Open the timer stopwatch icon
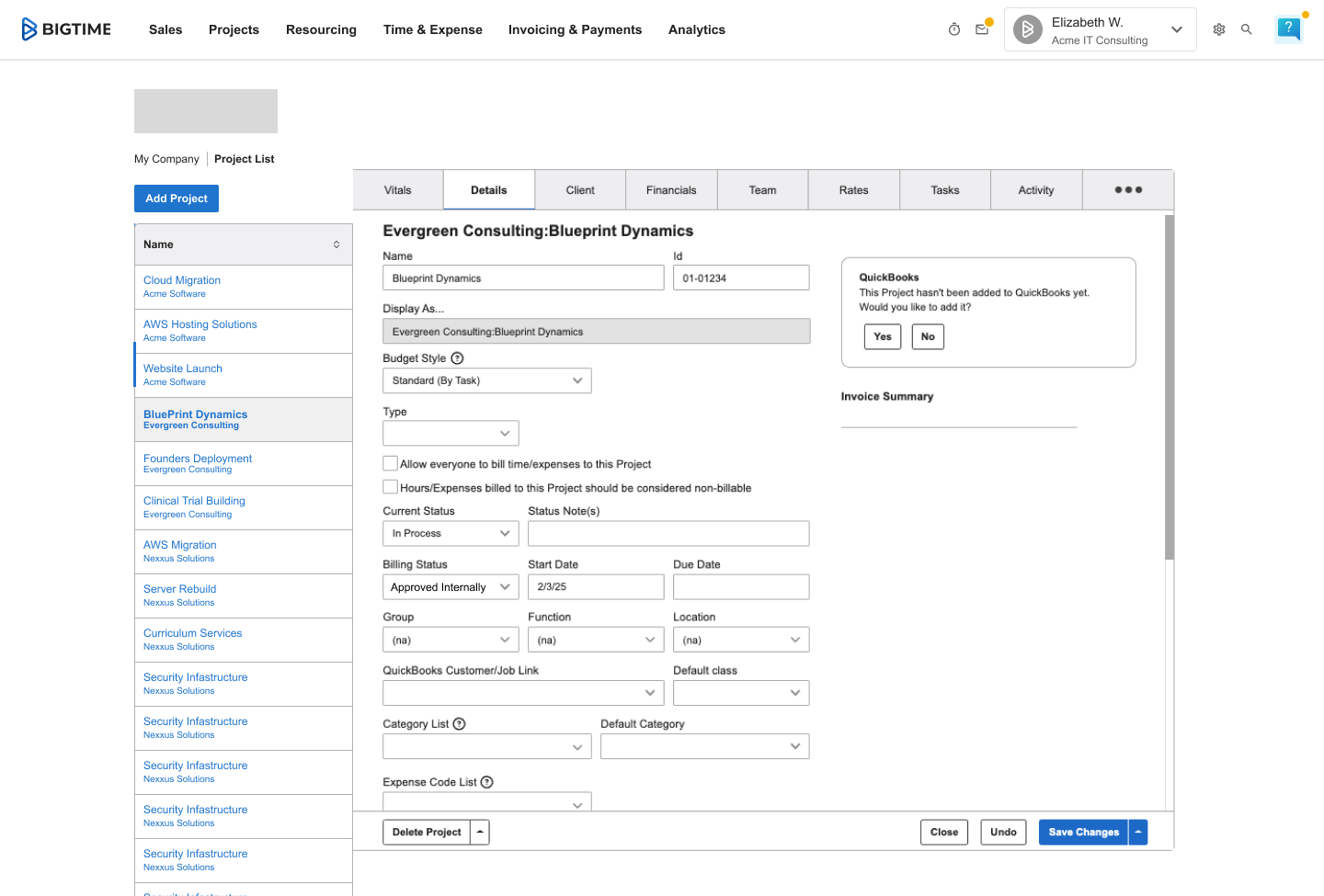Image resolution: width=1324 pixels, height=896 pixels. (954, 29)
